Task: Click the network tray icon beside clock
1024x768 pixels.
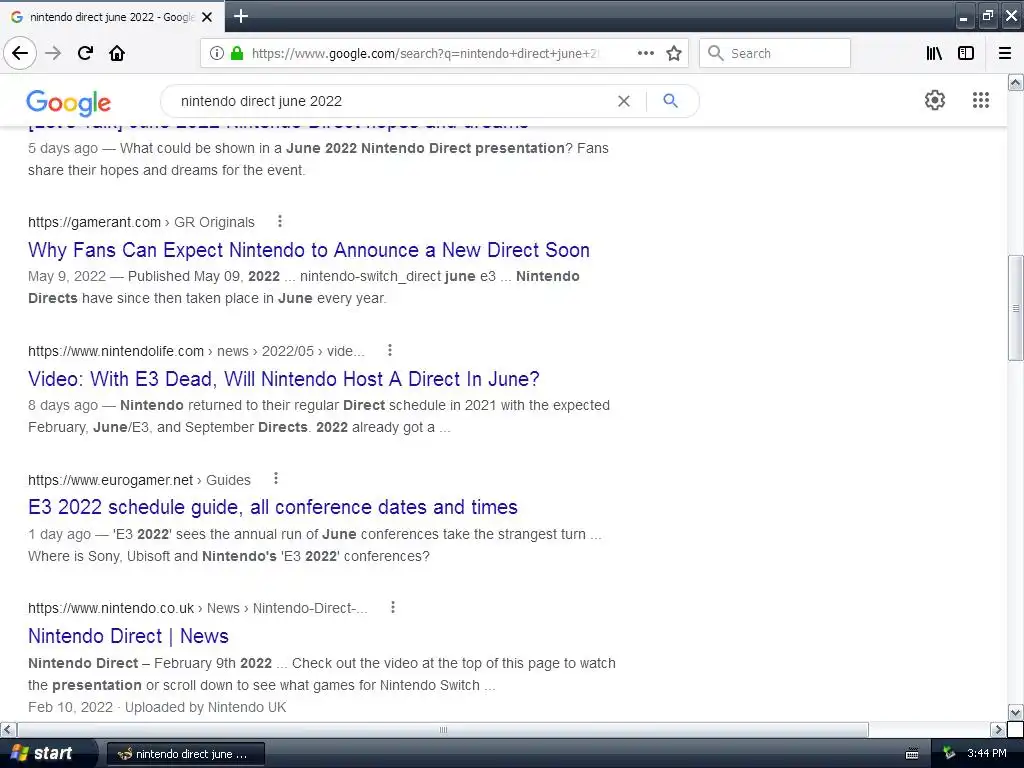Action: pos(950,754)
